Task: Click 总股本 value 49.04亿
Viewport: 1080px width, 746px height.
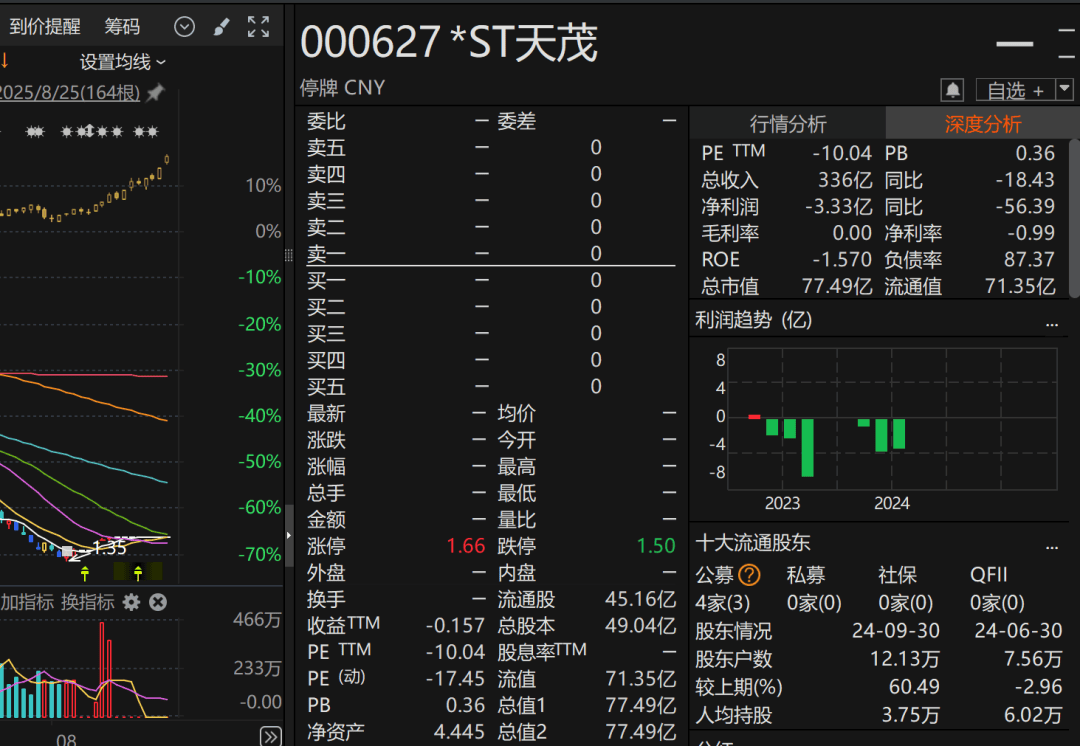Action: point(641,625)
